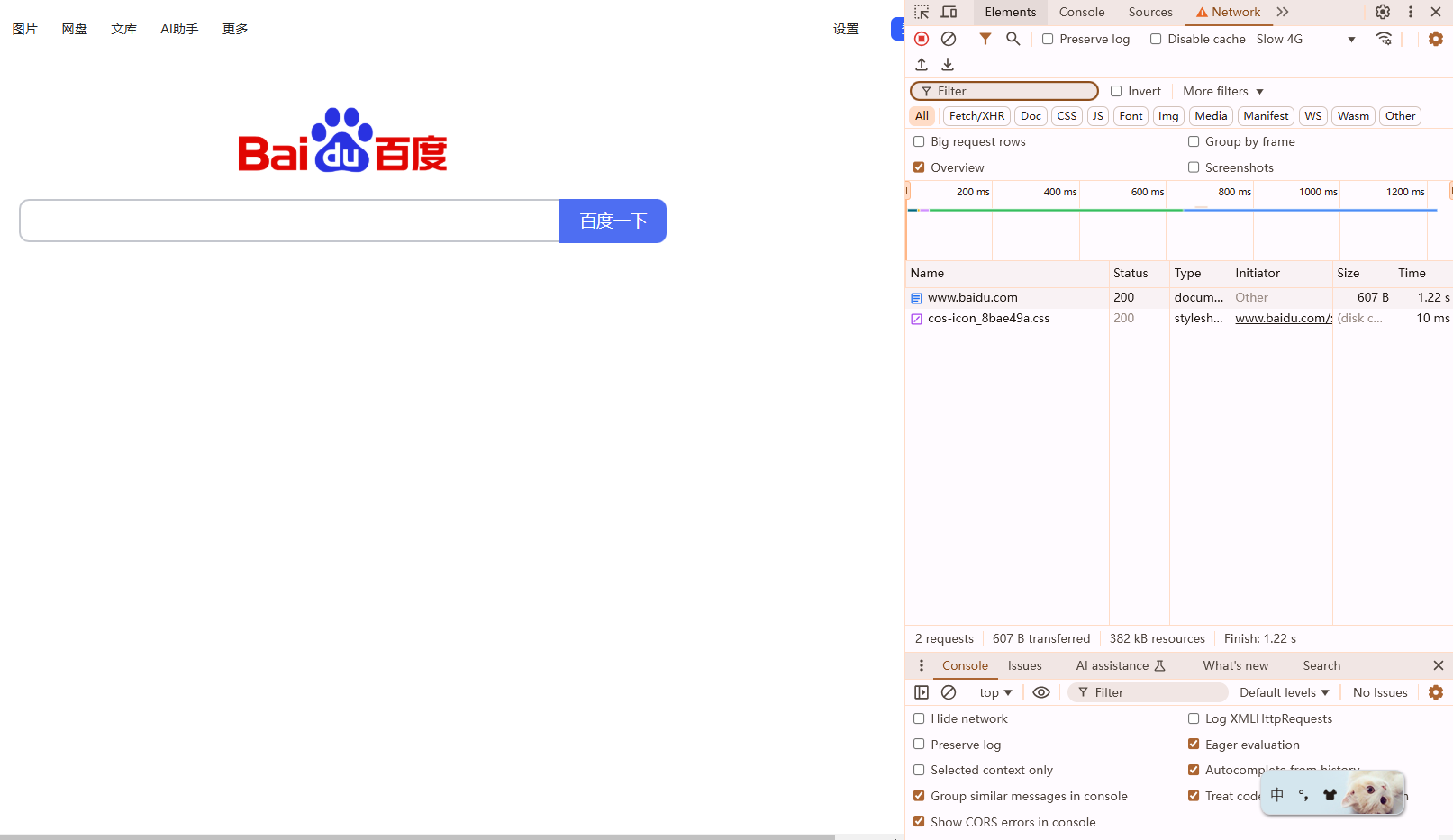Viewport: 1453px width, 840px height.
Task: Filter requests by WS type
Action: pos(1313,116)
